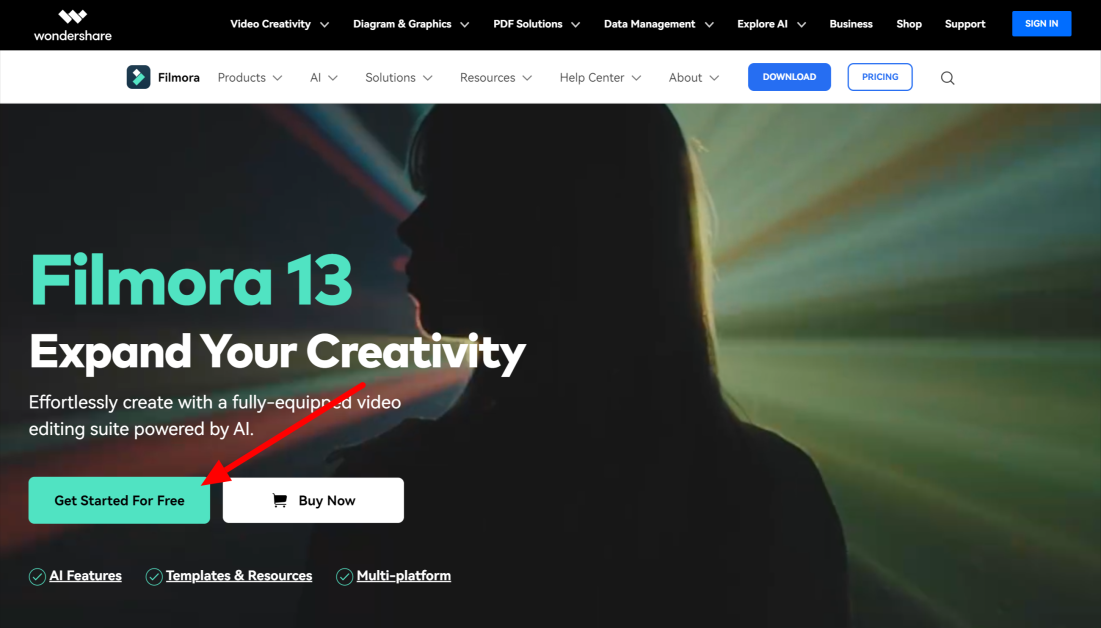
Task: Click the Get Started For Free button
Action: (x=119, y=500)
